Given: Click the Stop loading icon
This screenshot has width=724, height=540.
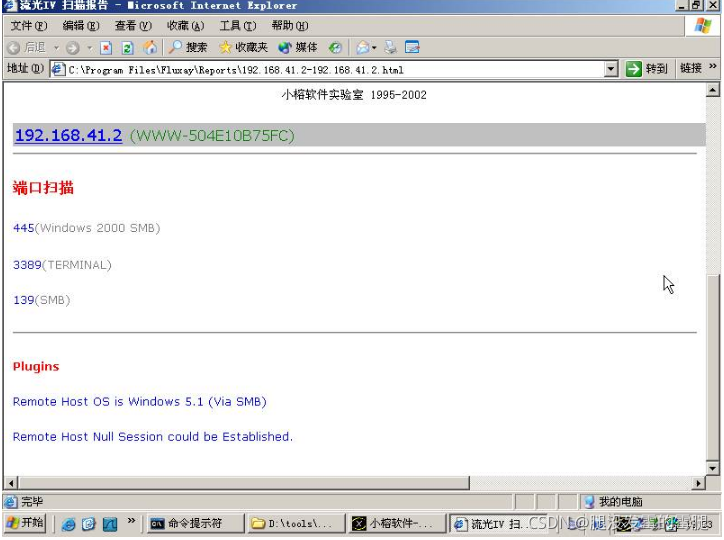Looking at the screenshot, I should [106, 48].
